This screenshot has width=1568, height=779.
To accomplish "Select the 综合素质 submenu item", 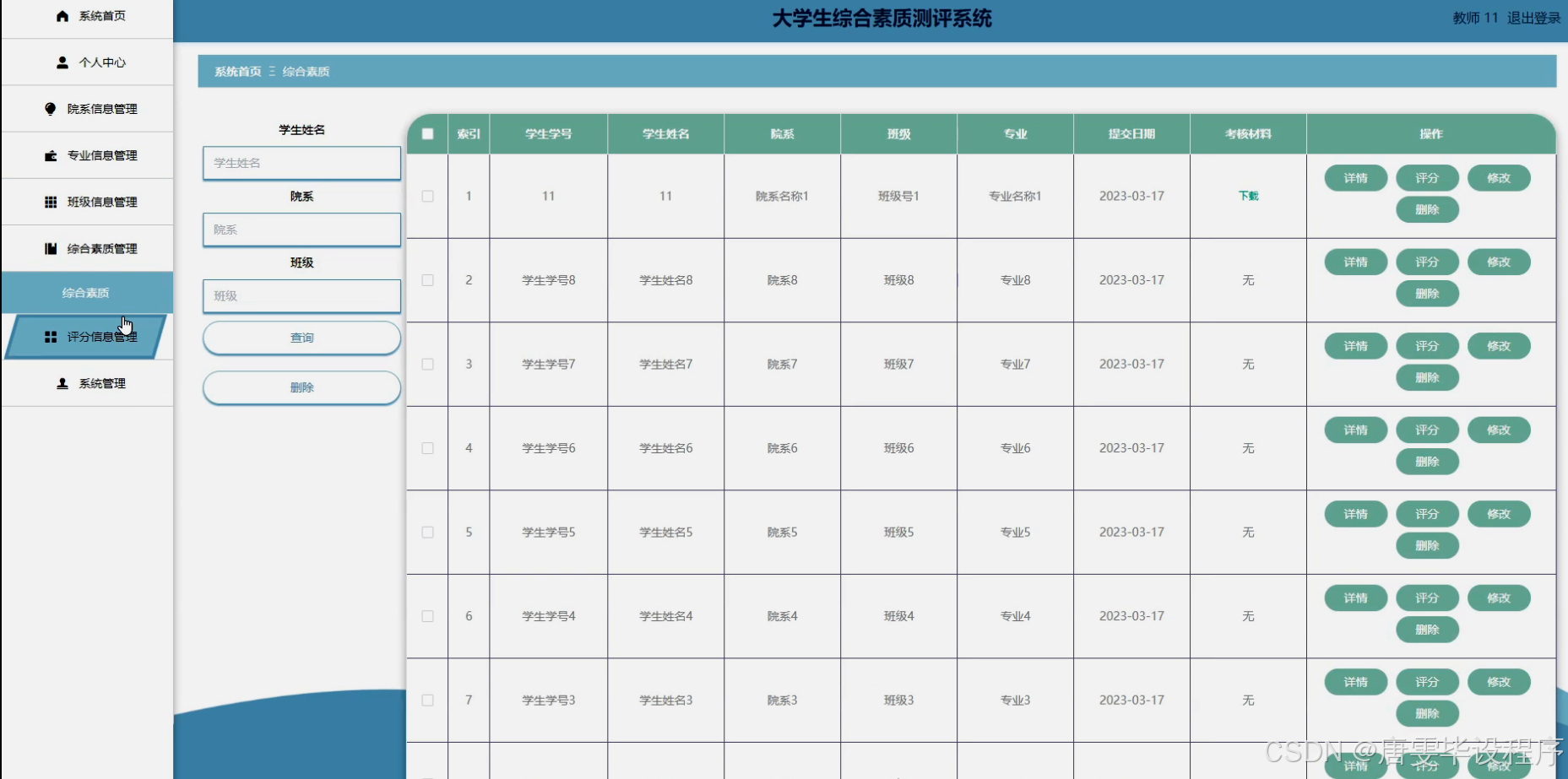I will (87, 293).
